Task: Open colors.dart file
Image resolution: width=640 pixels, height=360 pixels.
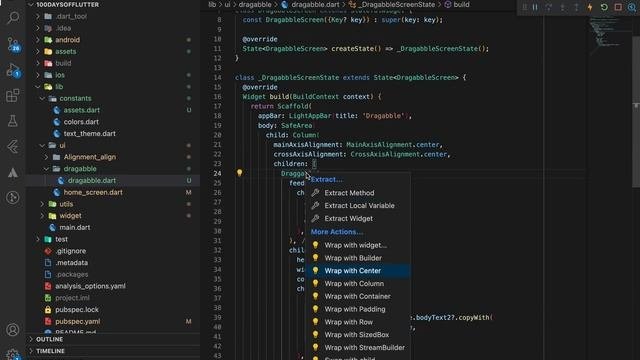Action: [x=81, y=122]
